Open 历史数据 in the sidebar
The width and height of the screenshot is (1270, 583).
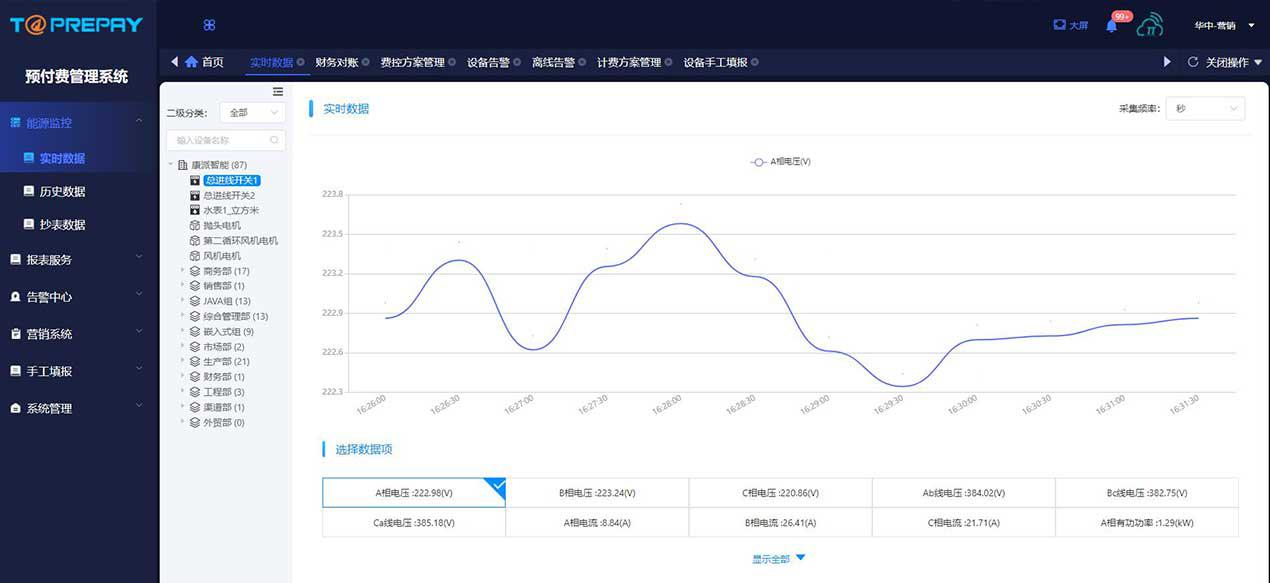pyautogui.click(x=62, y=192)
